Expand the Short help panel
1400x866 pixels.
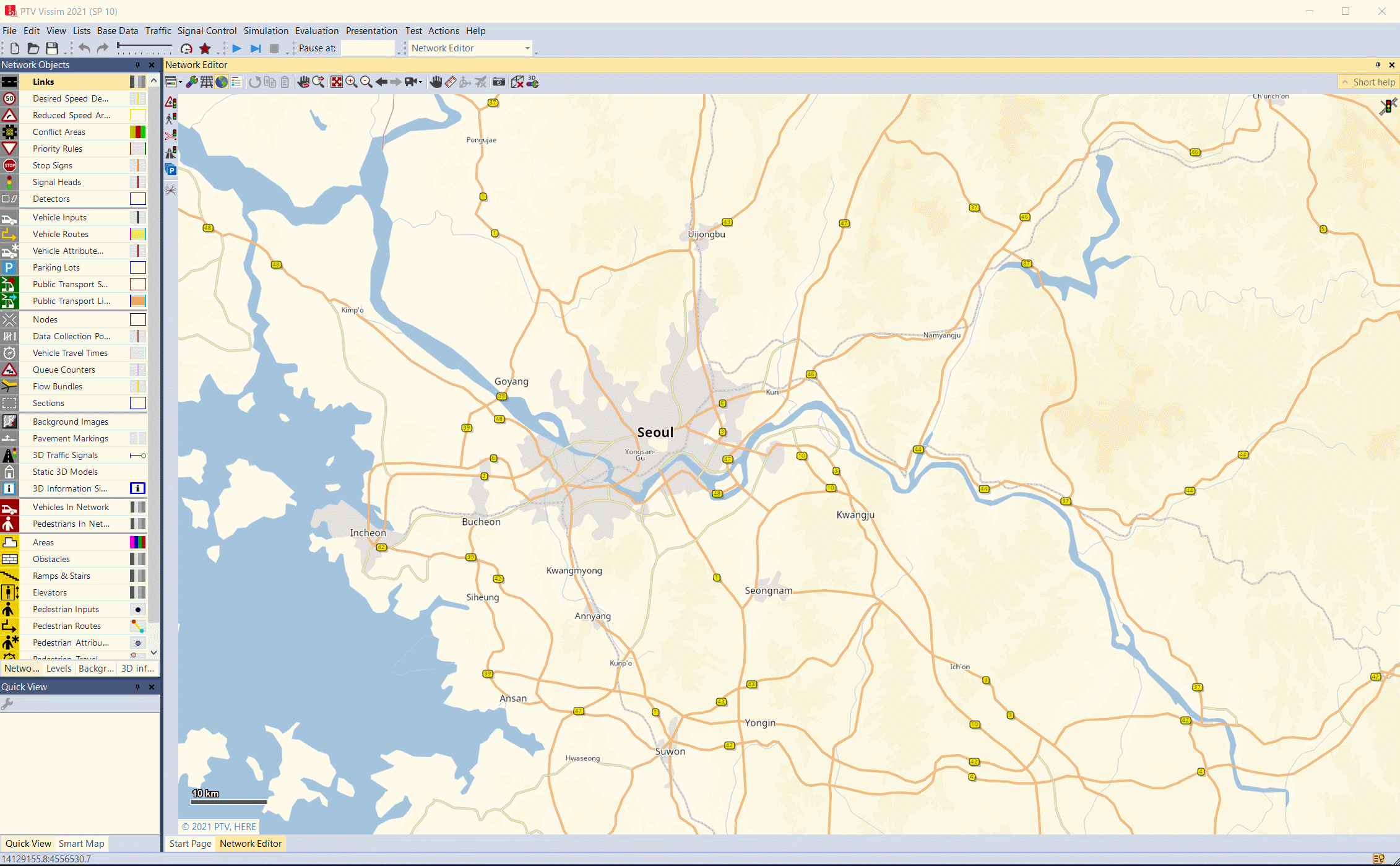pos(1368,82)
